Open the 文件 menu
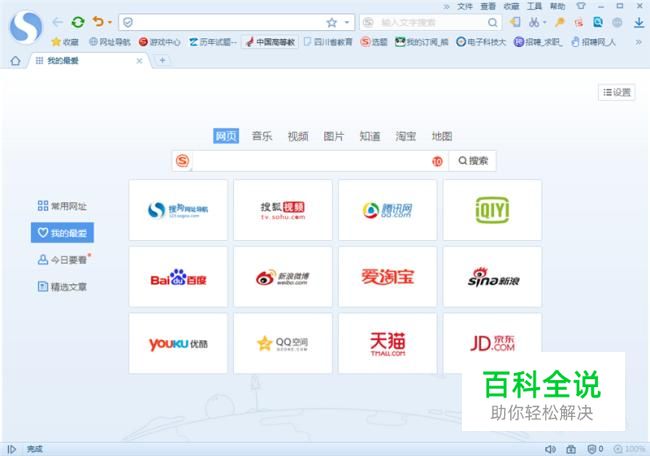Screen dimensions: 650x456 coord(465,6)
